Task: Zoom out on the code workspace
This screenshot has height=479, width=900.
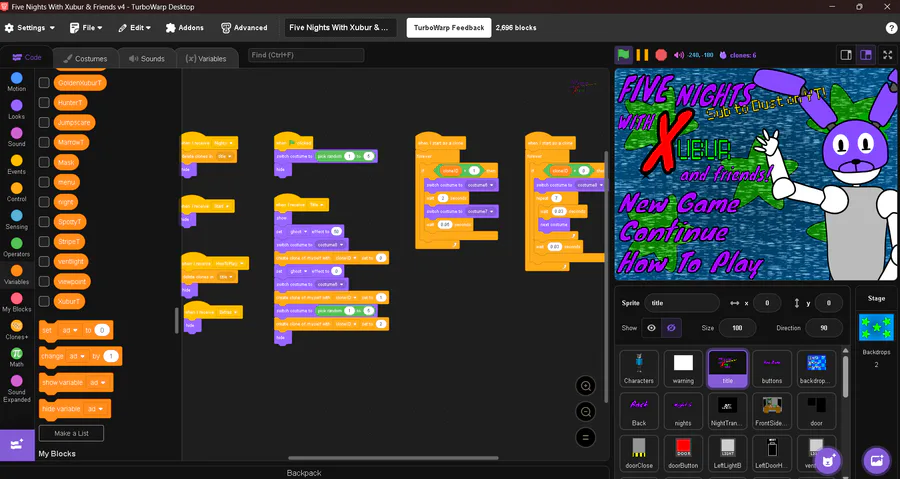Action: point(585,412)
